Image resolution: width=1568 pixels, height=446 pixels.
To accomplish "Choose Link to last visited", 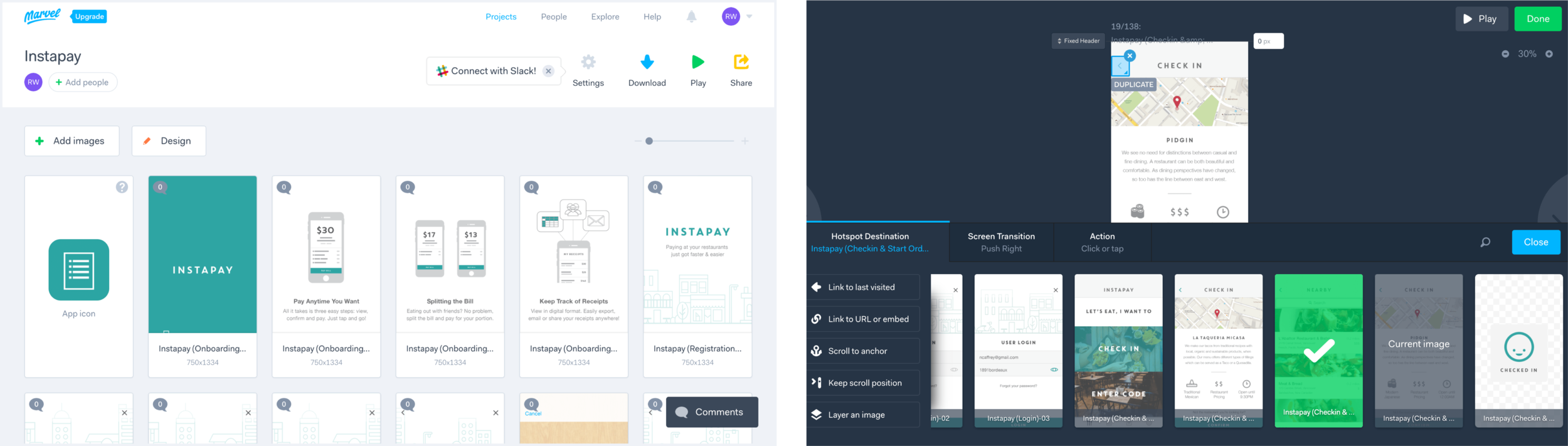I will pos(863,287).
